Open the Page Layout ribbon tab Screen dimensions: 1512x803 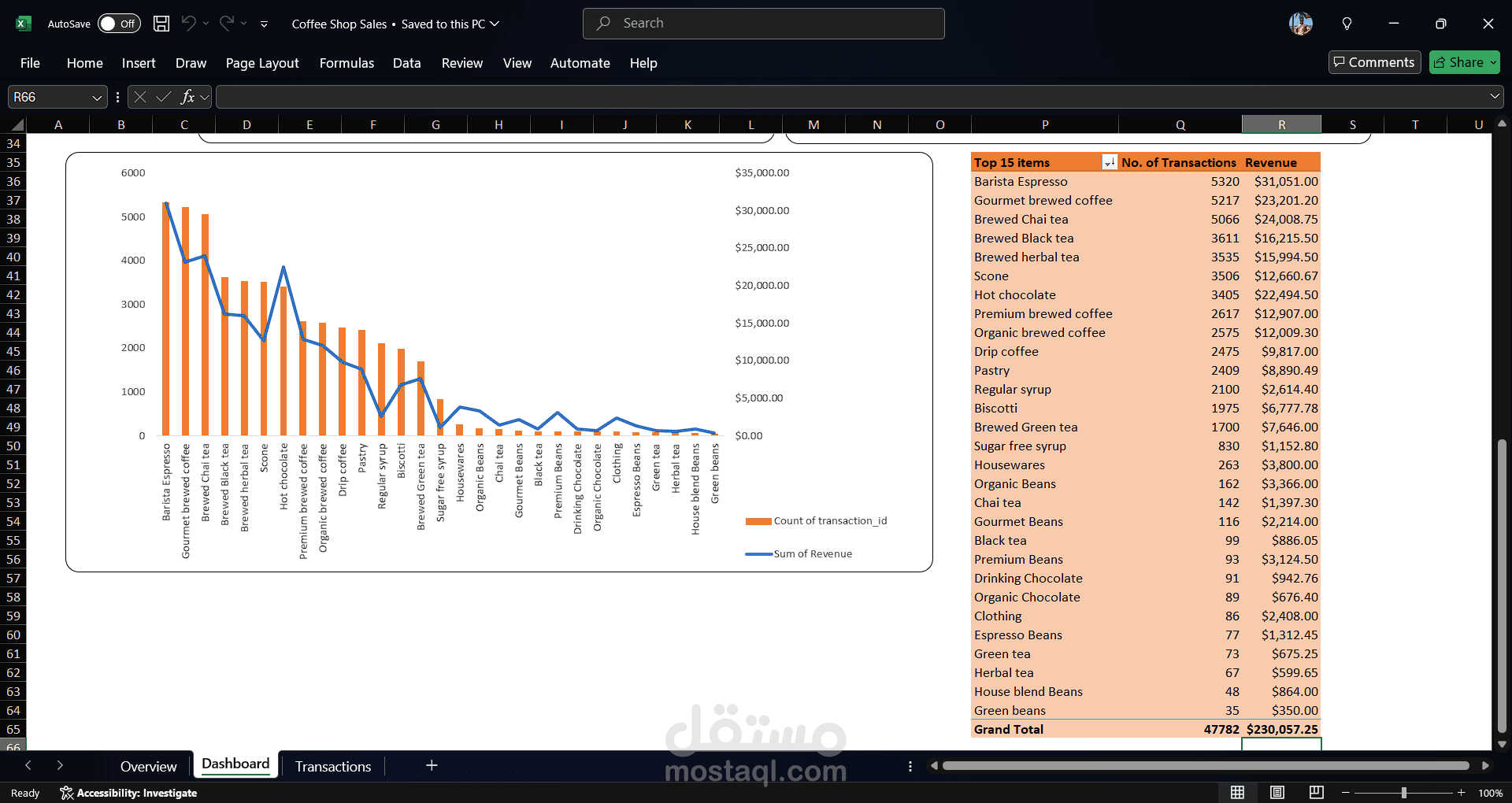[262, 63]
